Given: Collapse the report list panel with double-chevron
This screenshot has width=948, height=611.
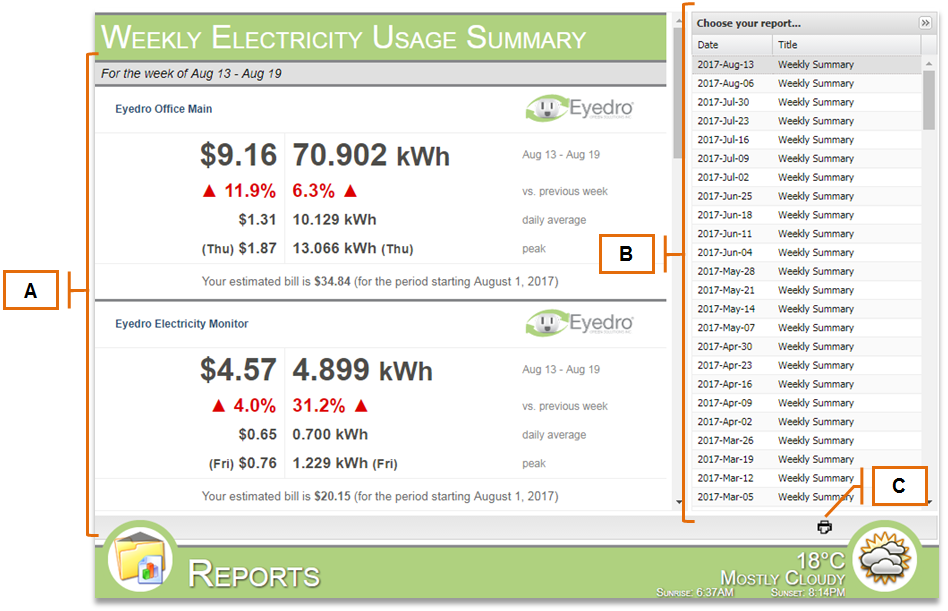Looking at the screenshot, I should point(925,23).
